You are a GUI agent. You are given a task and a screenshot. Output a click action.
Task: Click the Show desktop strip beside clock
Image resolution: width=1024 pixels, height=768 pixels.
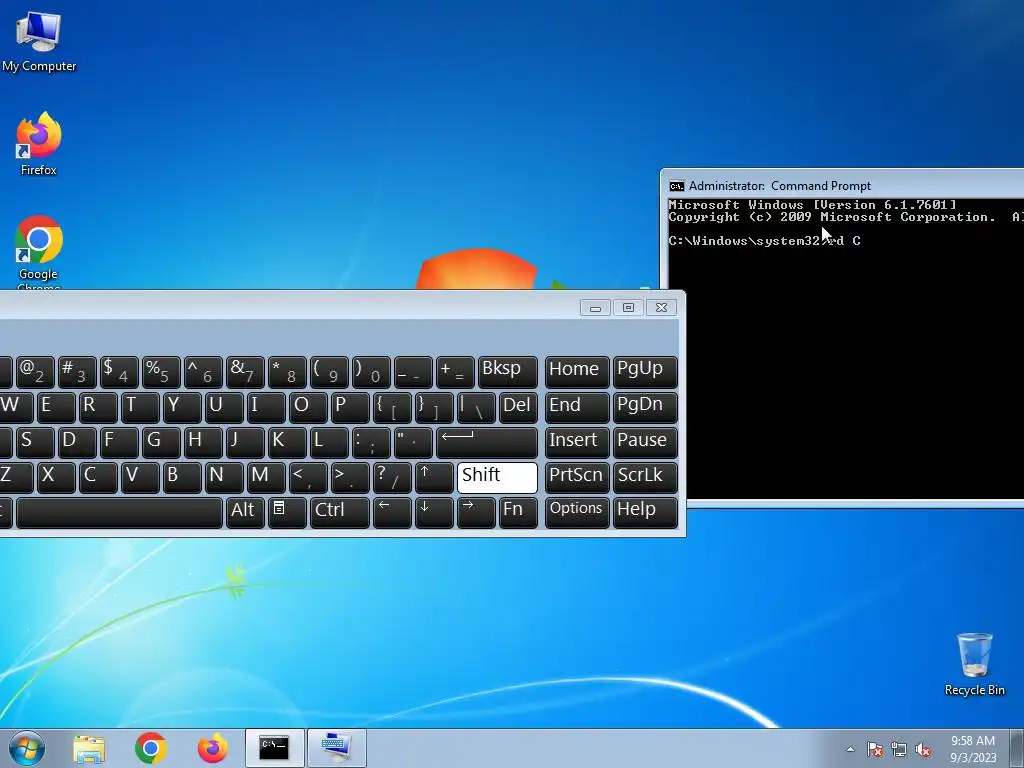[x=1017, y=748]
